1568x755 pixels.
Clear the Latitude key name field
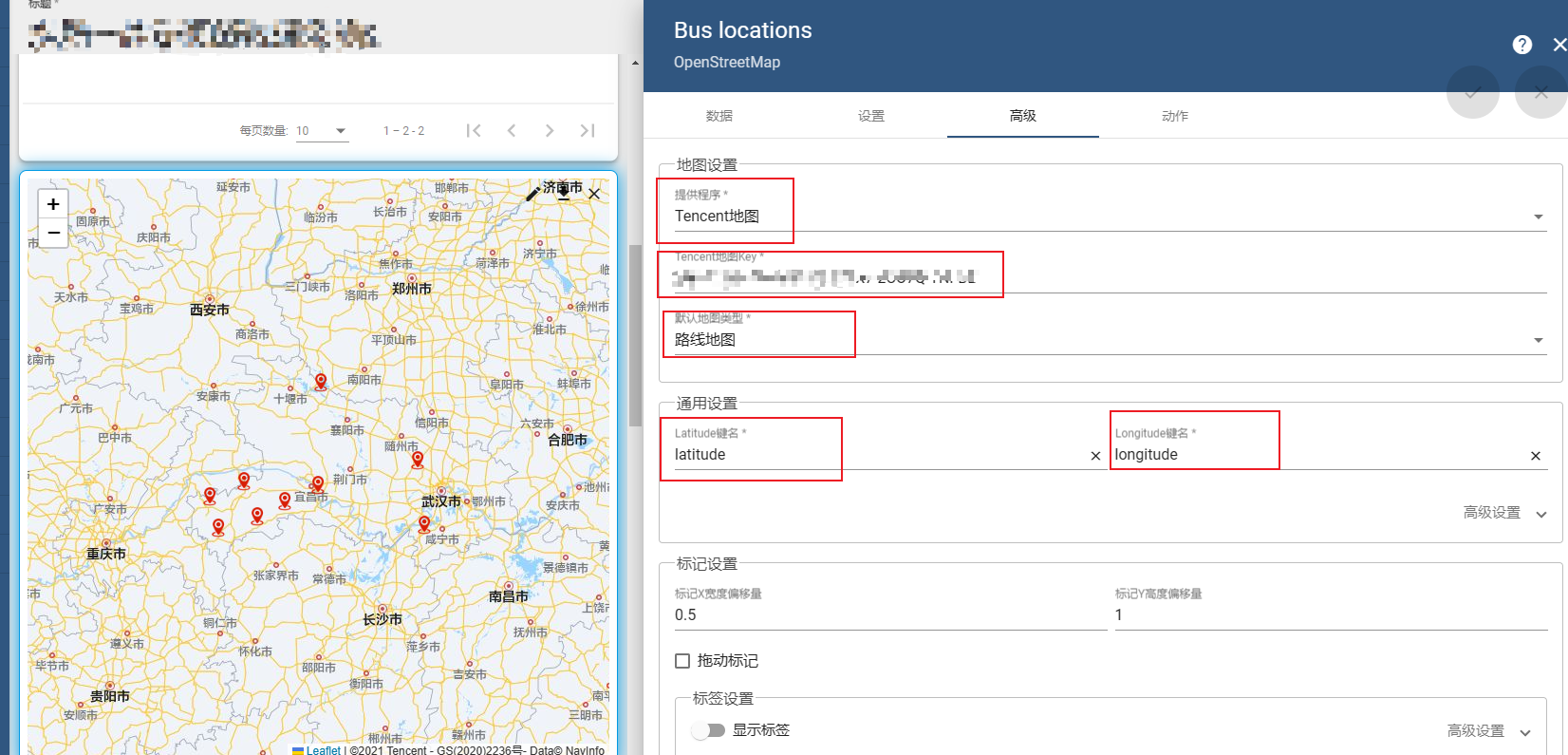1095,456
